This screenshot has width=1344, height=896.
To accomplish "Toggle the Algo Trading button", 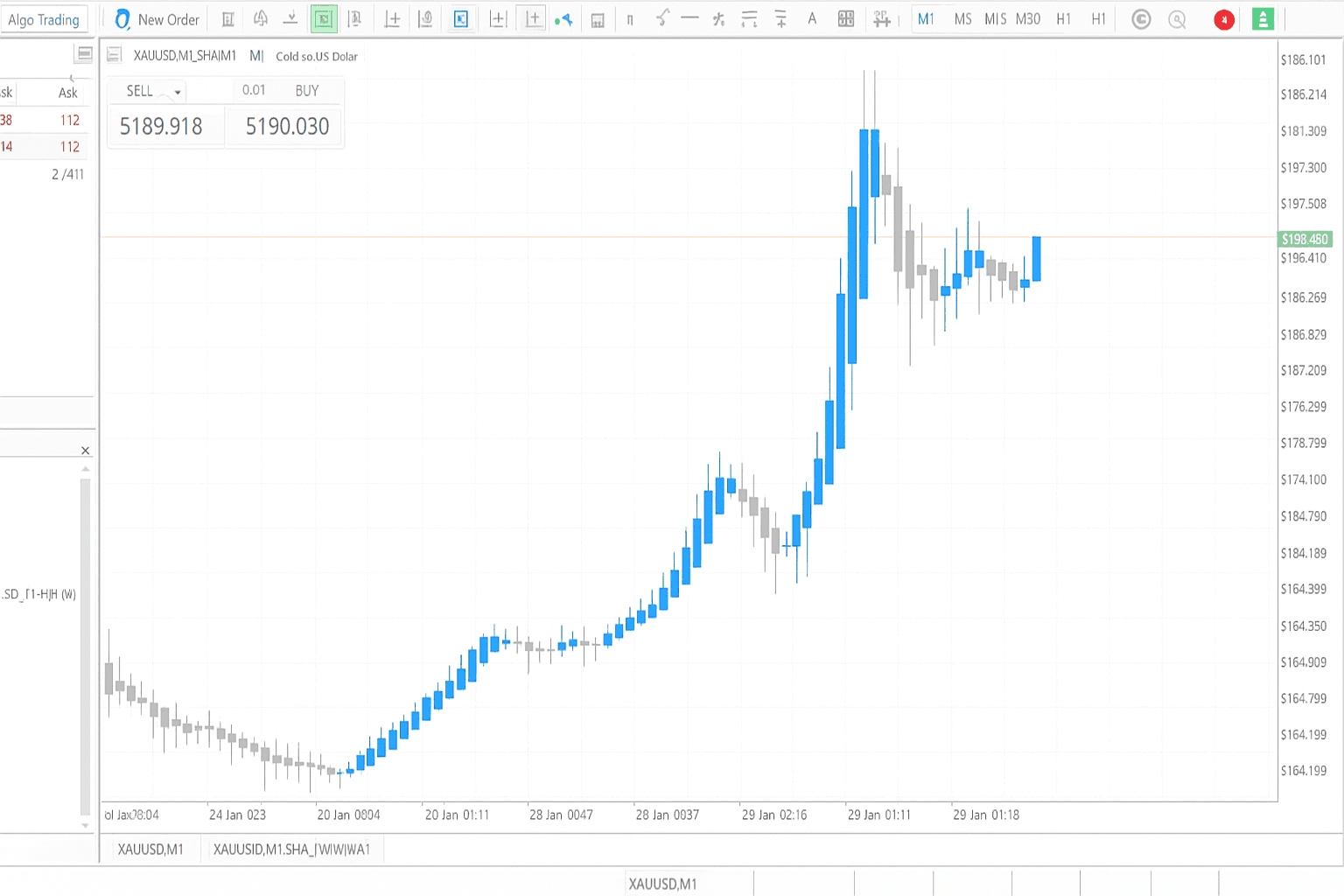I will point(44,19).
